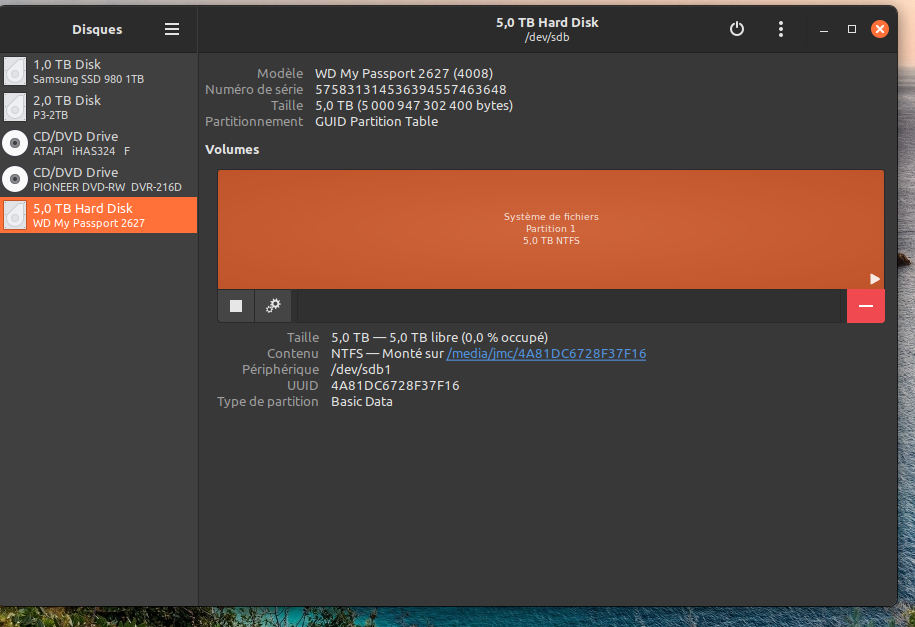Open the /media/jmc/4A81DC6728F37F16 mount link
915x627 pixels.
tap(546, 353)
